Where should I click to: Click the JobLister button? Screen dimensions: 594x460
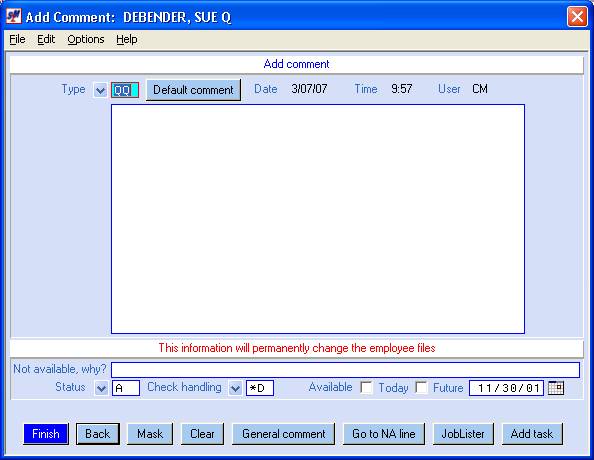463,434
